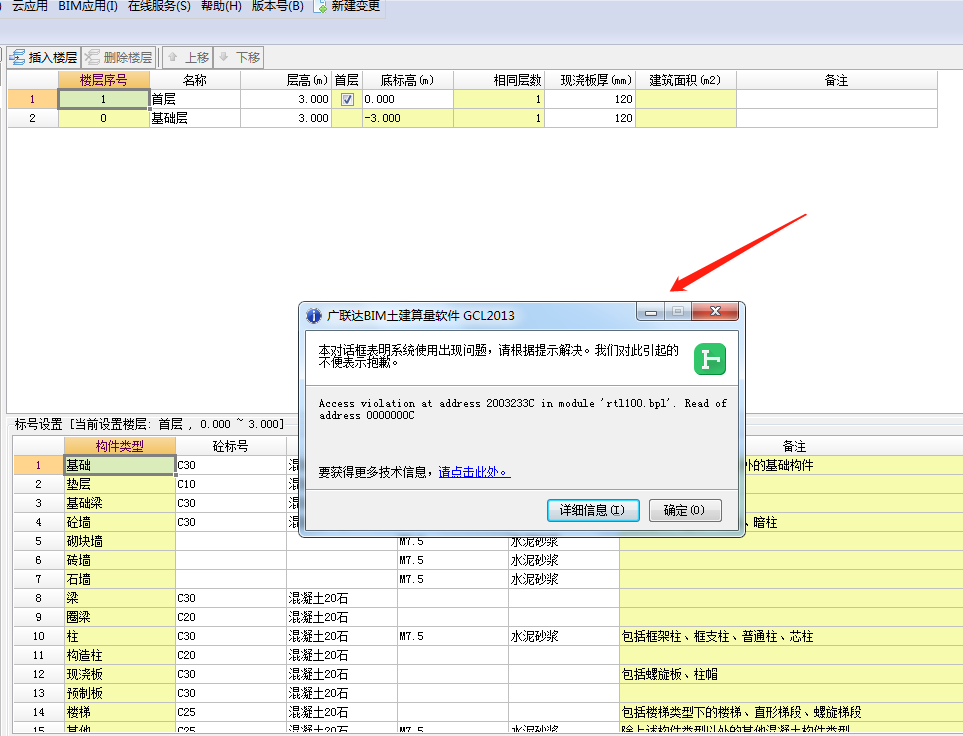
Task: Click the C10 concrete grade cell for 垫层
Action: point(231,484)
